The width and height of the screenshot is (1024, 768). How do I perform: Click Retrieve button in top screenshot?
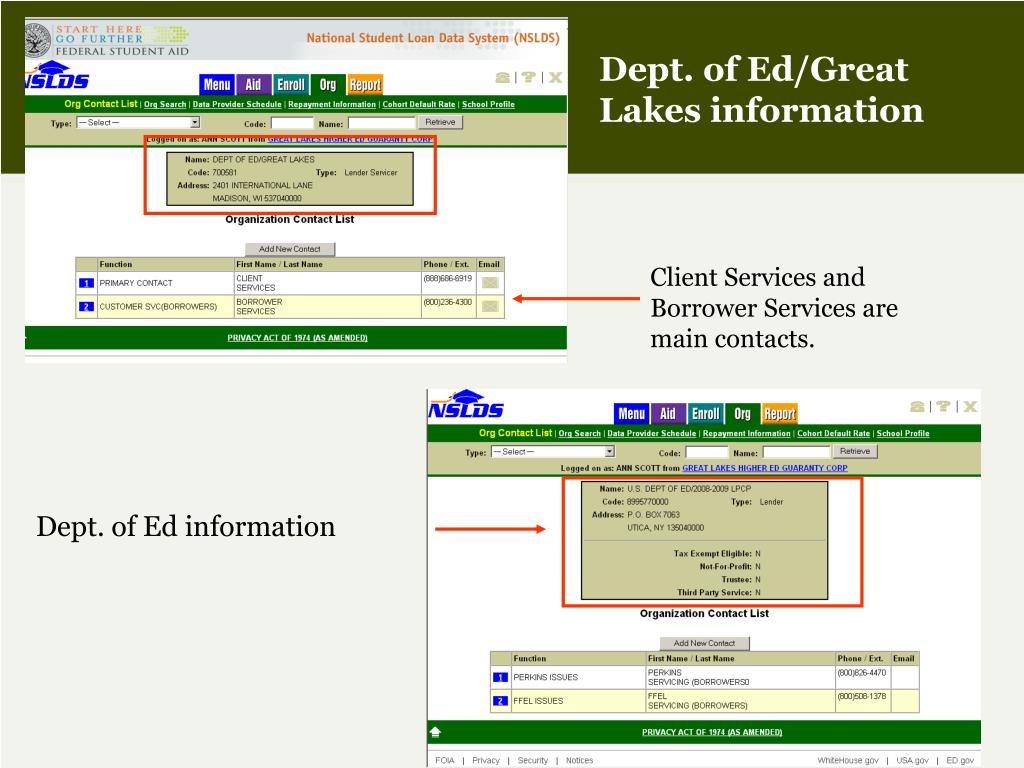[x=440, y=122]
